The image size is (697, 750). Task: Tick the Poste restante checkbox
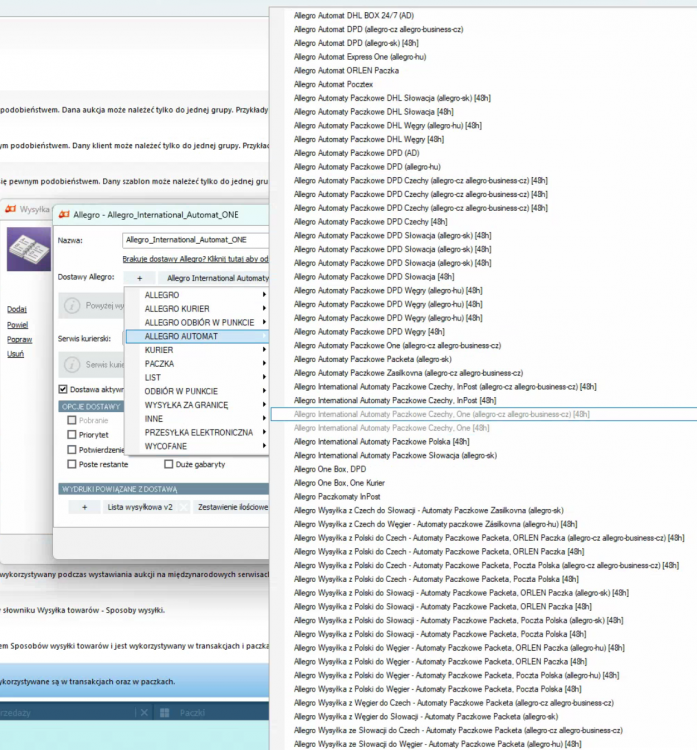click(72, 464)
